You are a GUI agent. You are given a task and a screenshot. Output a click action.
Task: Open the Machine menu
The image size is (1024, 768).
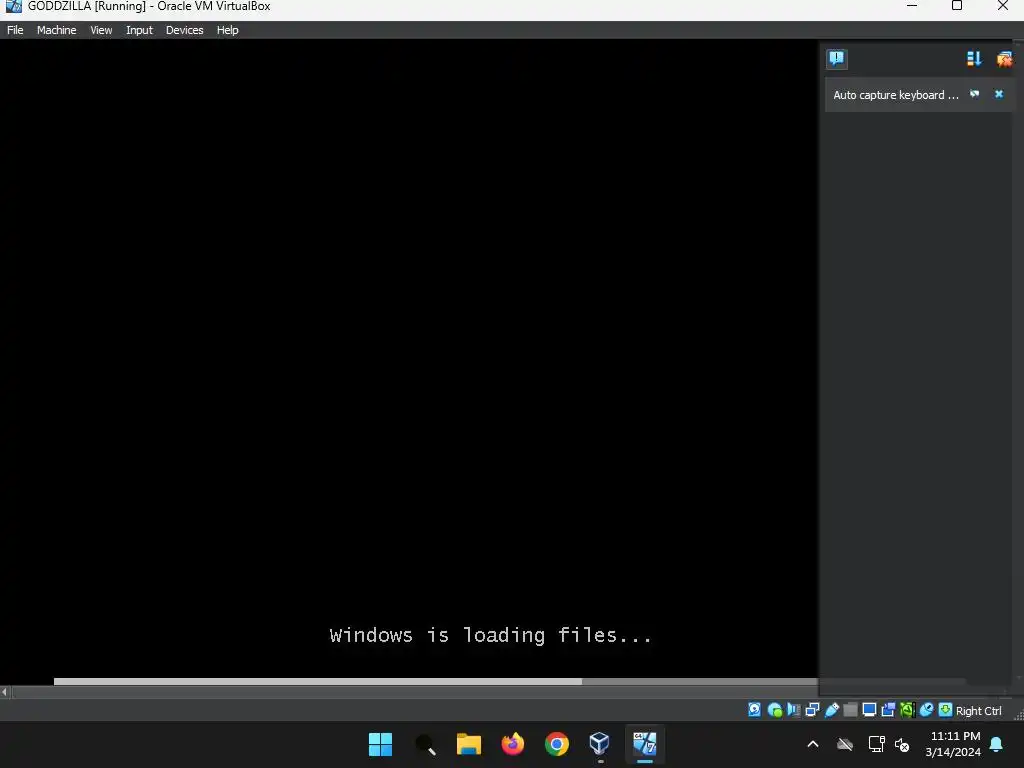pyautogui.click(x=56, y=30)
